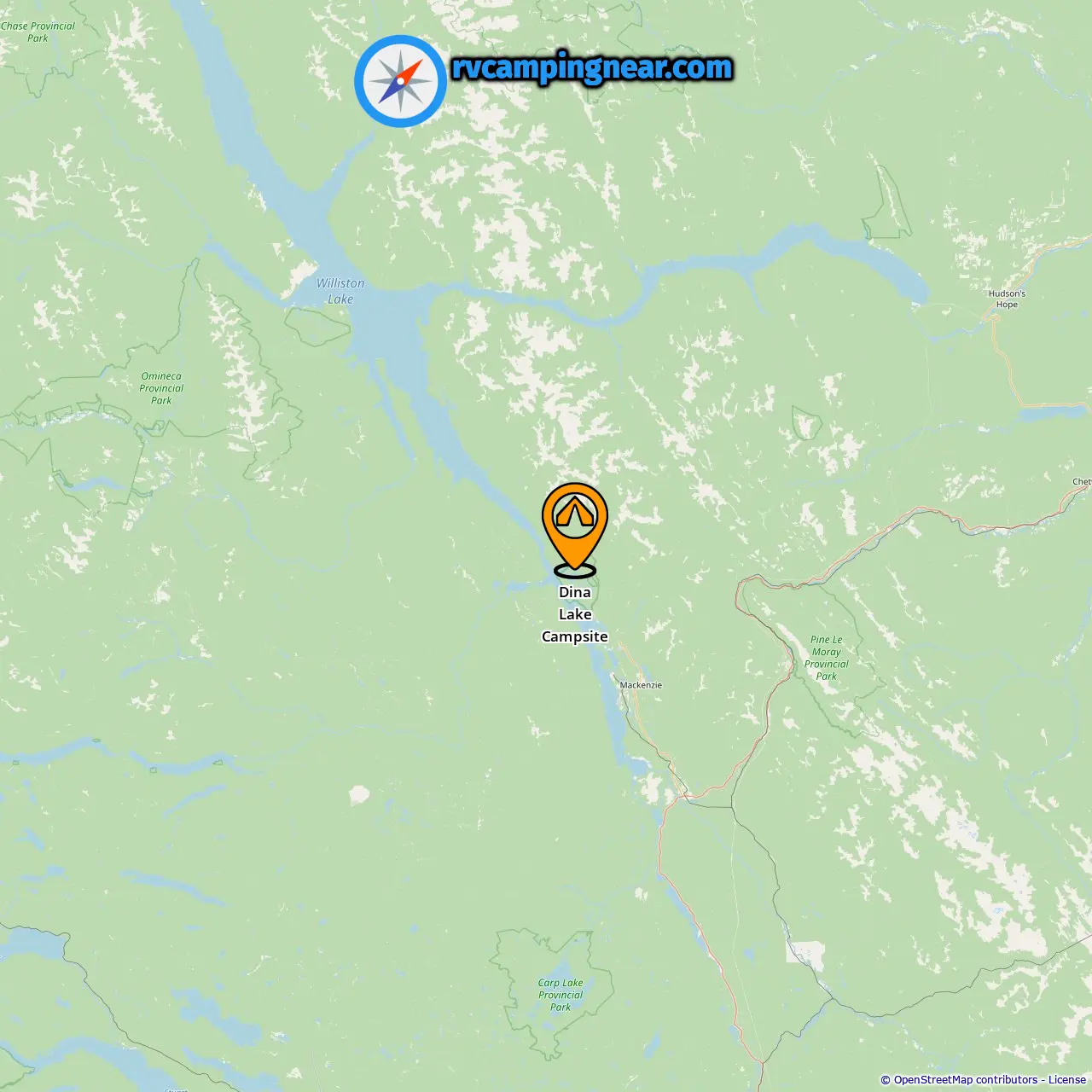Screen dimensions: 1092x1092
Task: Click the Chase Provincial Park label
Action: click(x=38, y=32)
